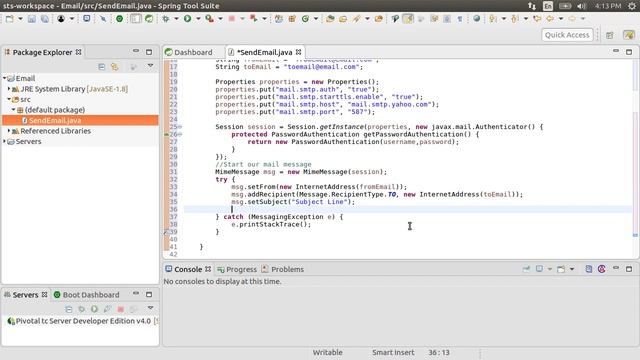The height and width of the screenshot is (360, 640).
Task: Collapse code fold at line 25
Action: 180,127
